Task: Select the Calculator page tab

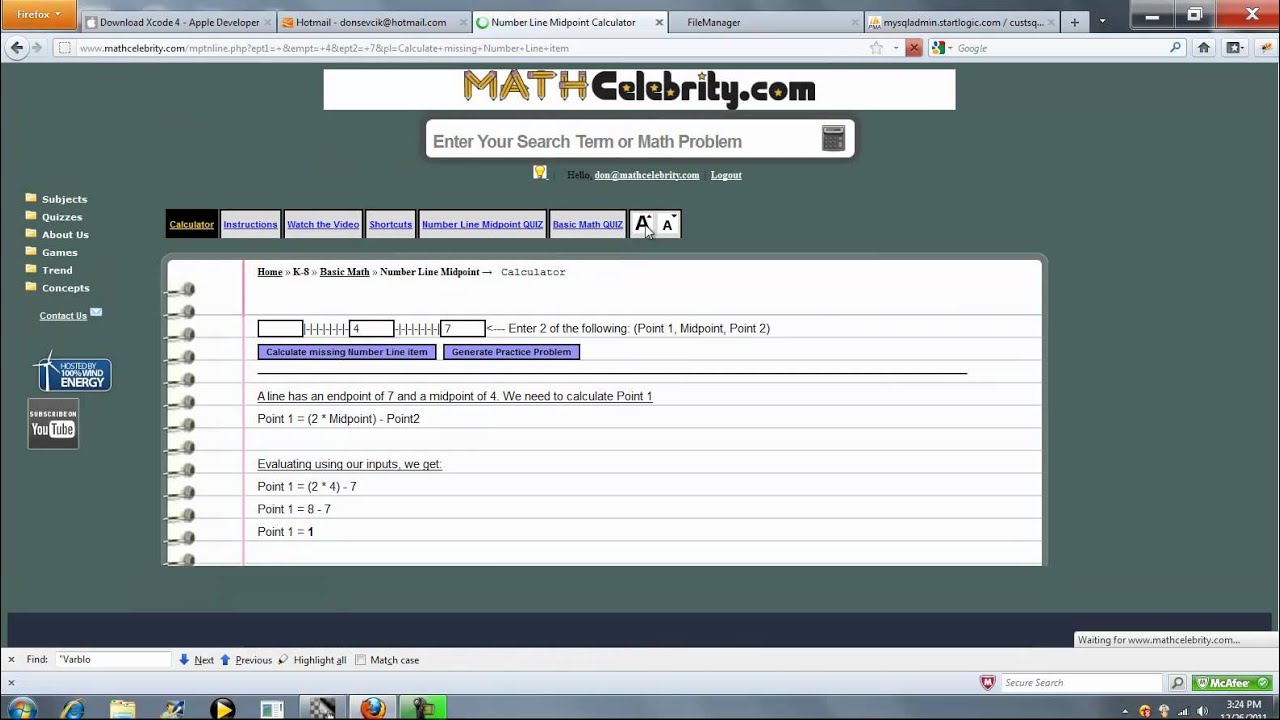Action: 191,224
